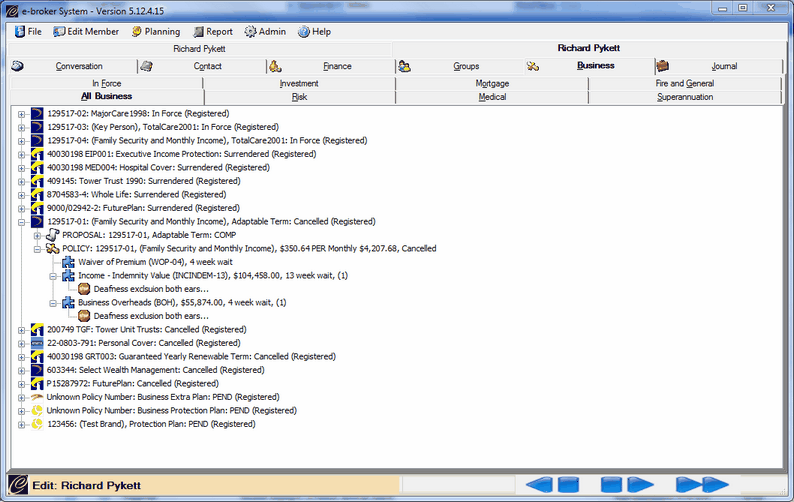Expand the Unknown Policy Business Extra Plan node
The width and height of the screenshot is (794, 502).
21,398
